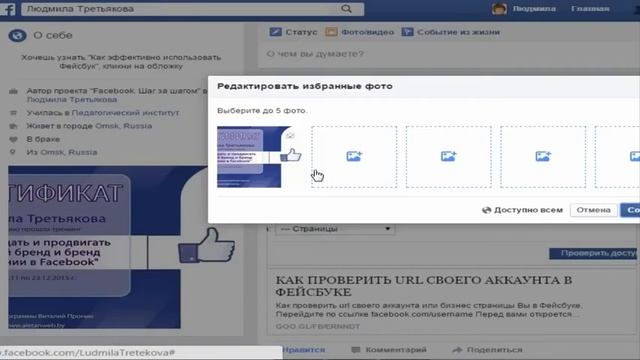Click the heart icon beside В браке
The height and width of the screenshot is (360, 640).
click(x=13, y=139)
